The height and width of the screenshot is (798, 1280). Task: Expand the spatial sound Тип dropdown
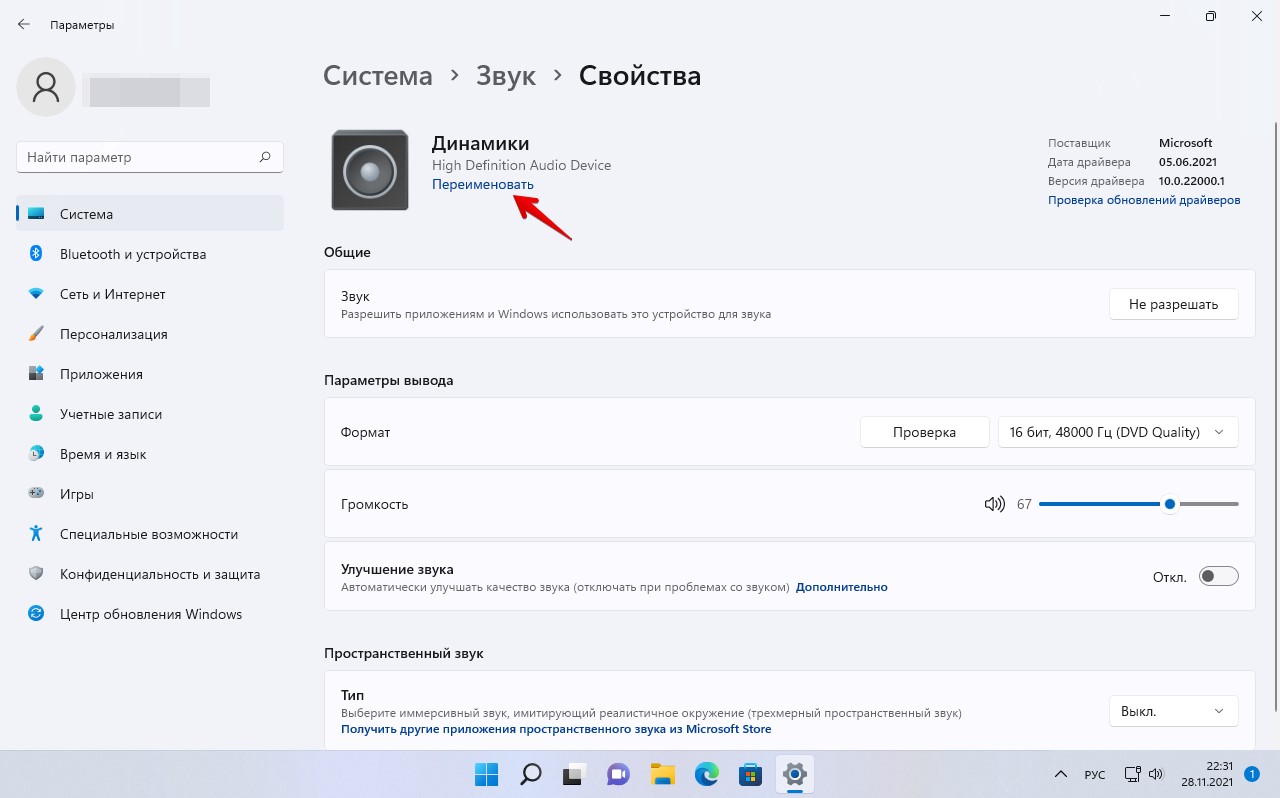click(1173, 711)
